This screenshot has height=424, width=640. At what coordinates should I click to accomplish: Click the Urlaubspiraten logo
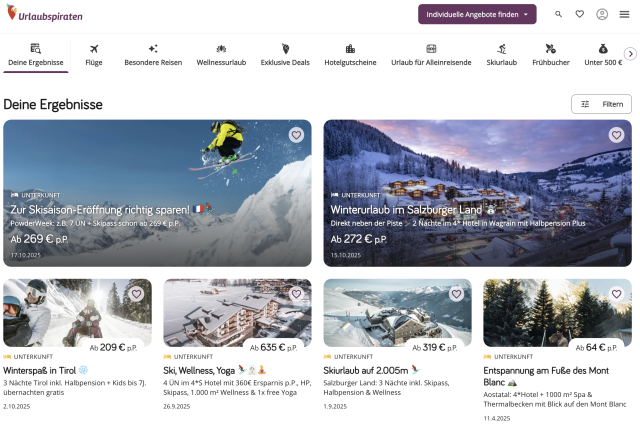pos(45,14)
